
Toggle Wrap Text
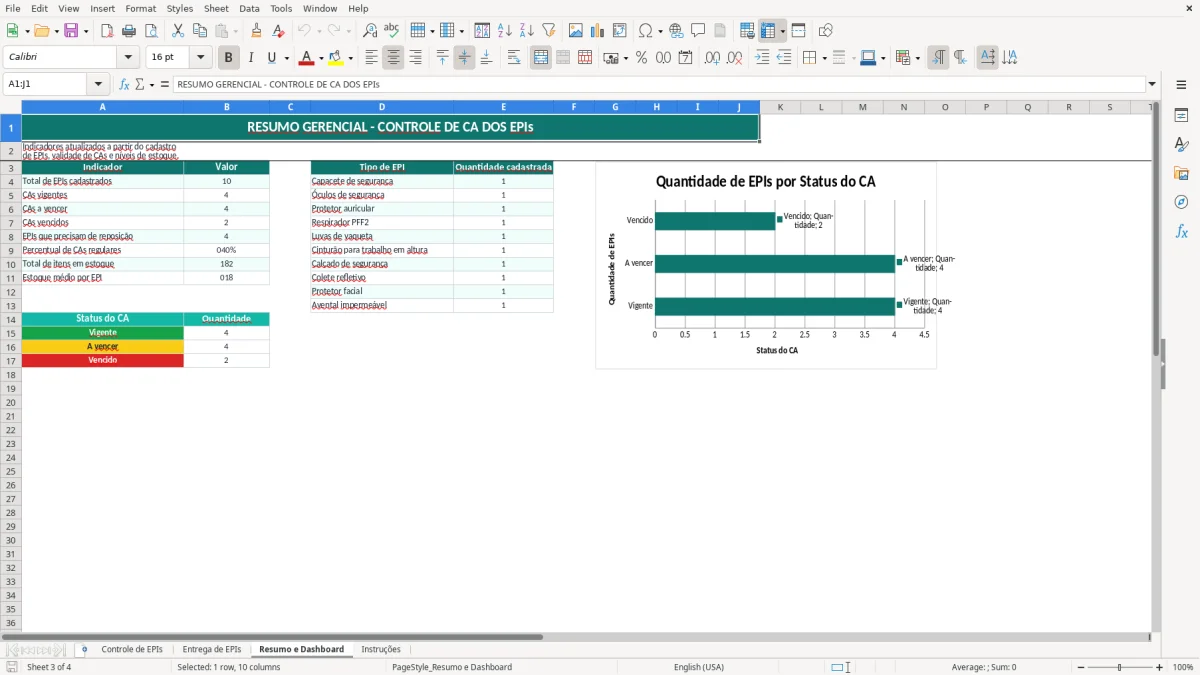click(513, 58)
